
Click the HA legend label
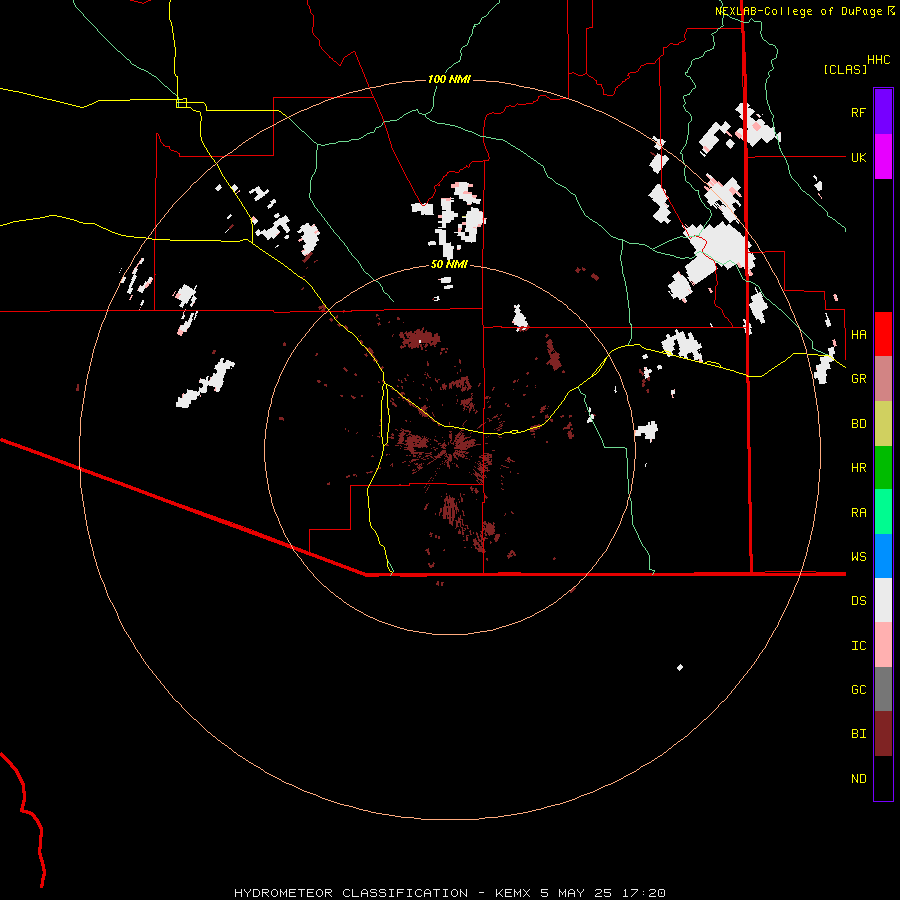click(x=858, y=334)
